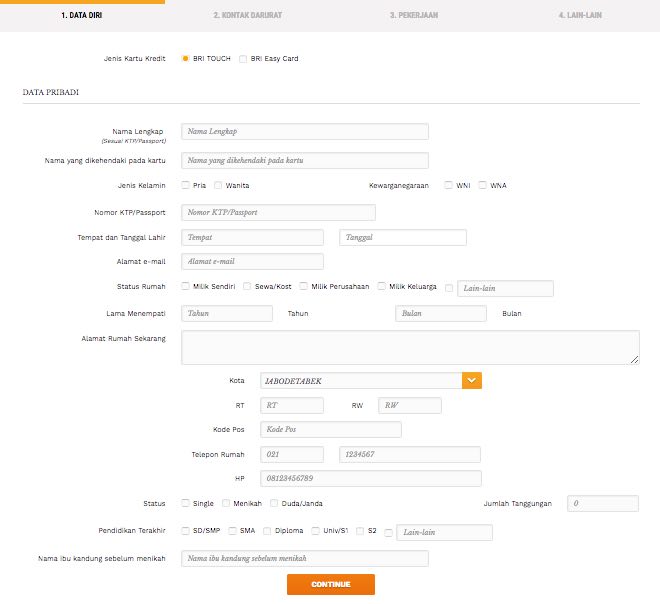Viewport: 660px width, 604px height.
Task: Focus the Nama ibu kandung field
Action: click(x=305, y=559)
